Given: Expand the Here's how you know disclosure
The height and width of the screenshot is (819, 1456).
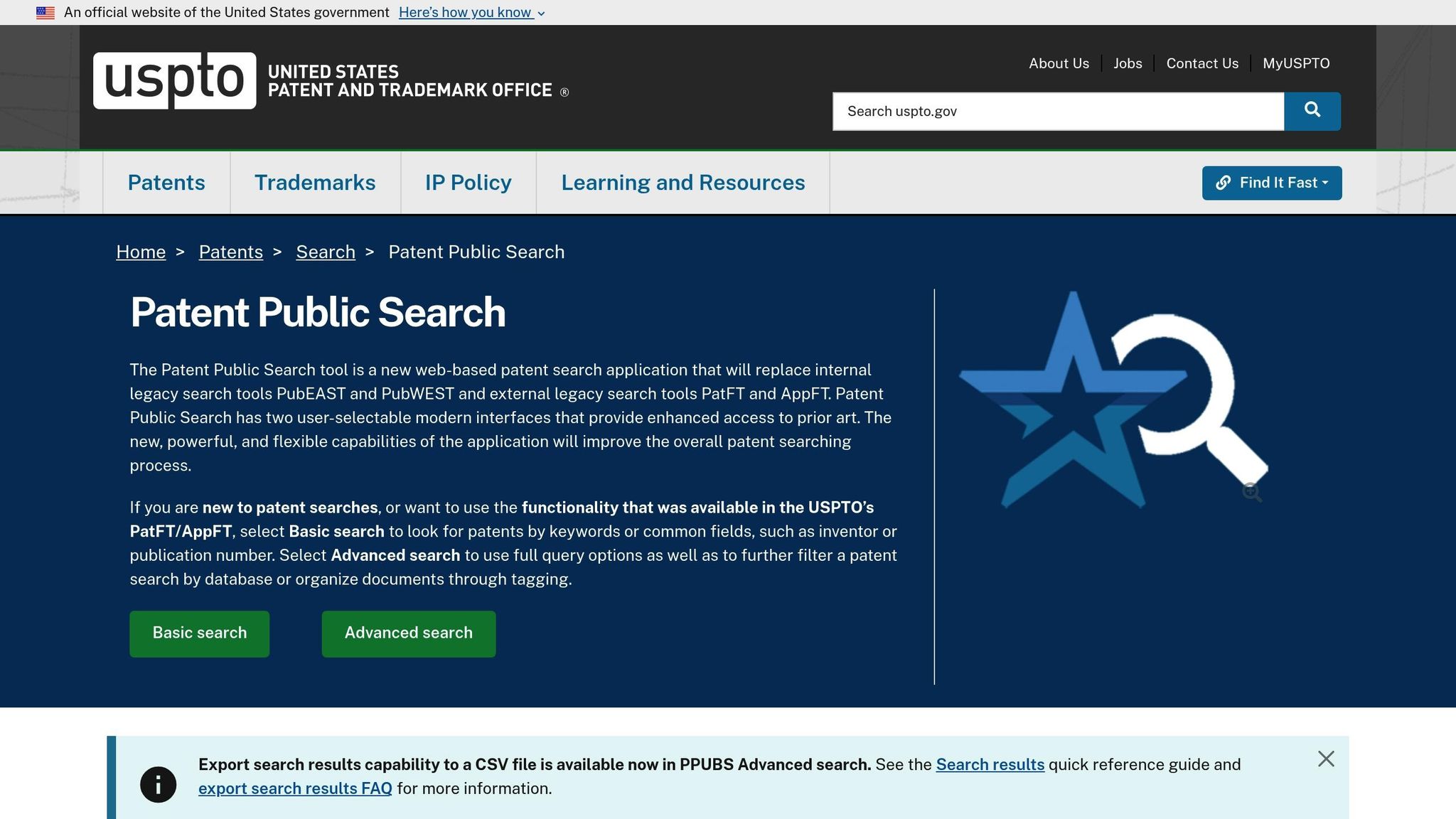Looking at the screenshot, I should point(466,12).
